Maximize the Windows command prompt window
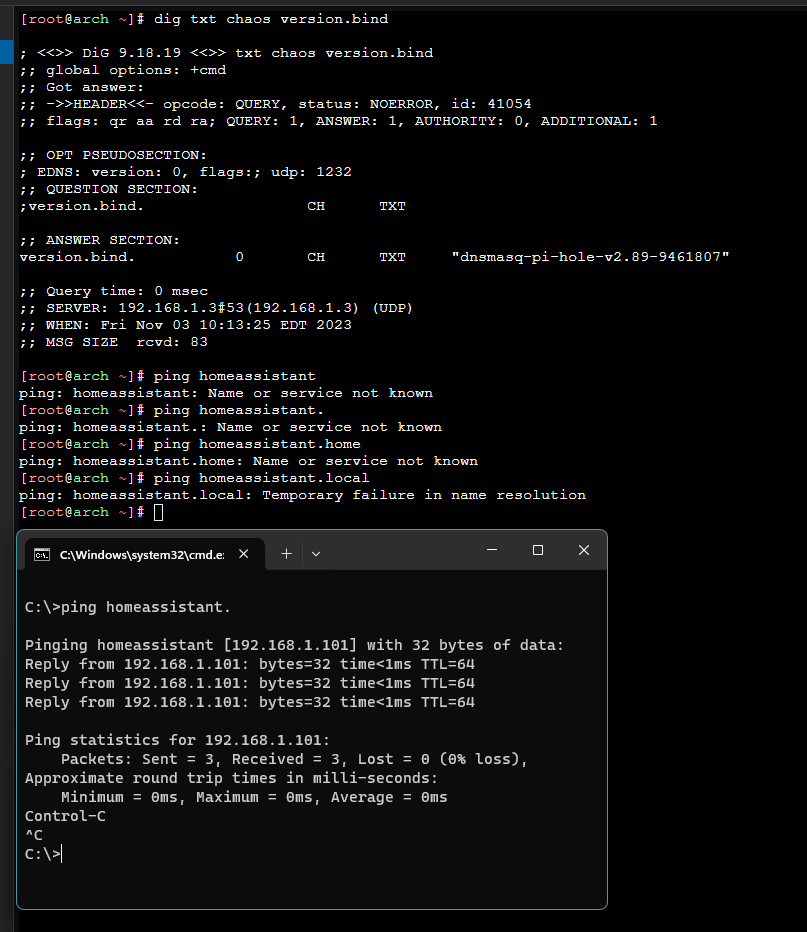Image resolution: width=807 pixels, height=932 pixels. tap(538, 551)
